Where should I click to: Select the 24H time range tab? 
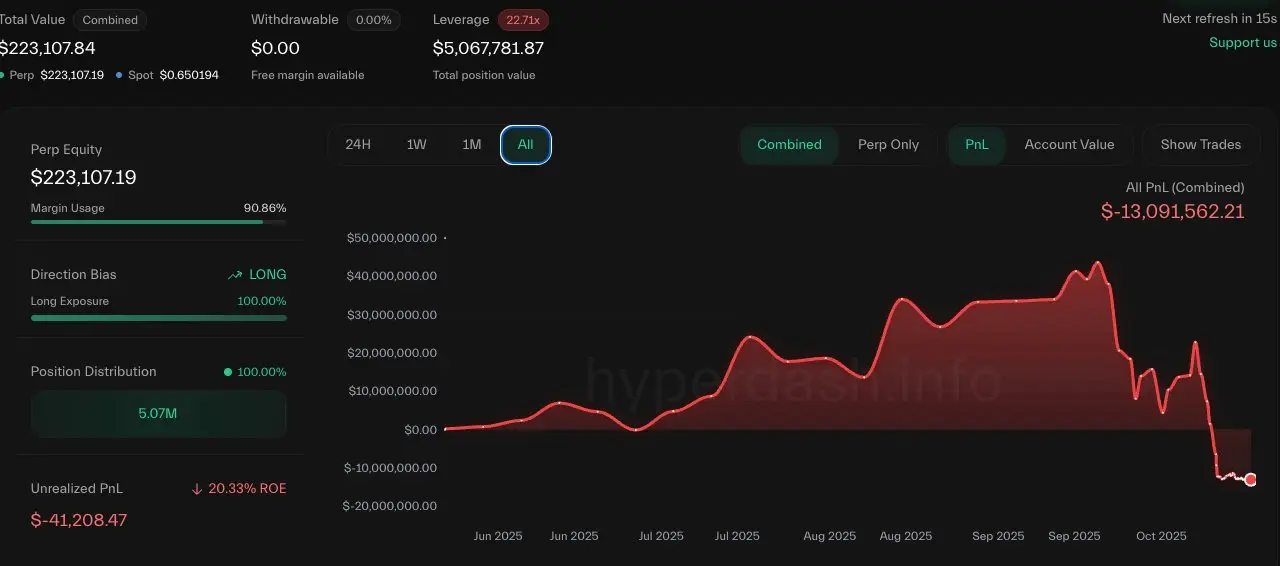click(358, 144)
